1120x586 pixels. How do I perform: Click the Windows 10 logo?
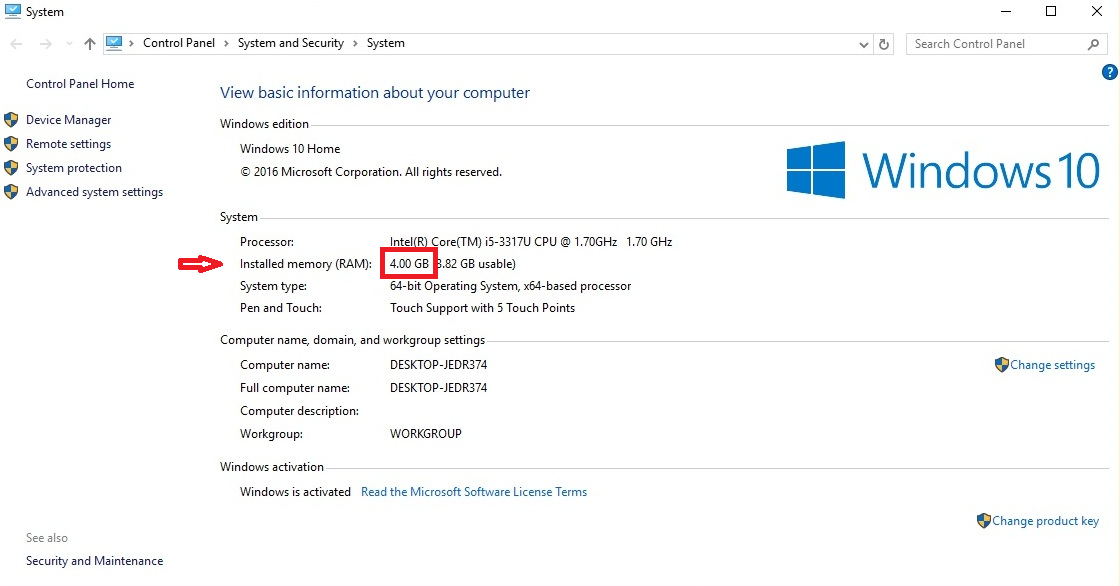coord(943,169)
